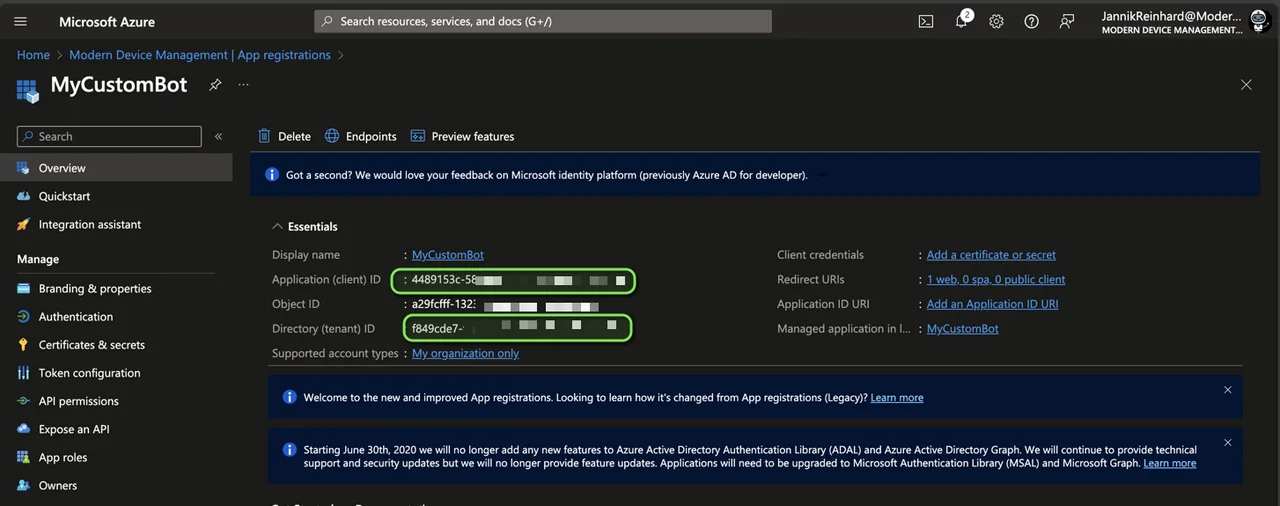Collapse the sidebar with double chevron

pyautogui.click(x=218, y=136)
